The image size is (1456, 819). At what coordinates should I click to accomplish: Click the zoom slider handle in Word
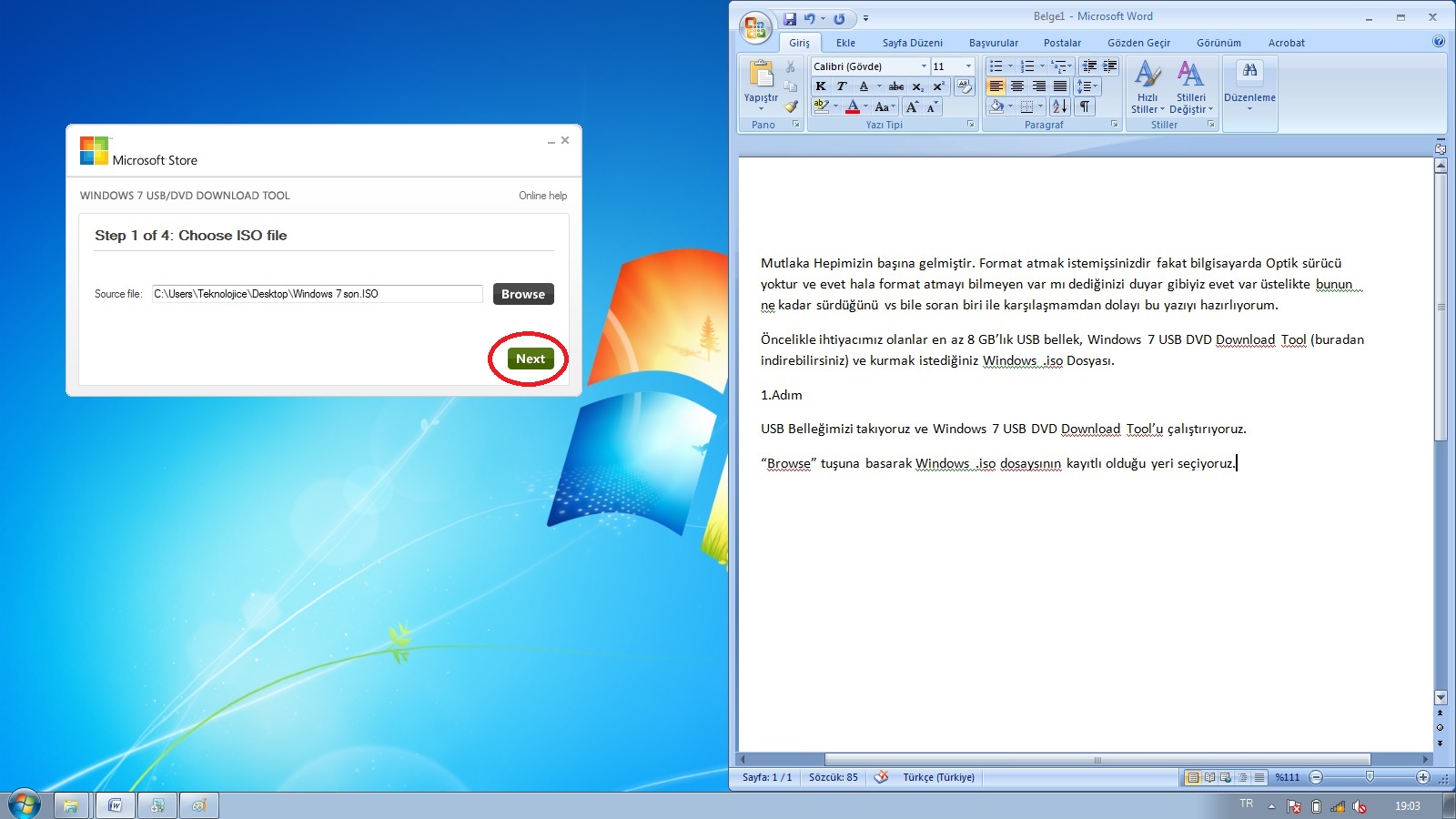(1370, 776)
